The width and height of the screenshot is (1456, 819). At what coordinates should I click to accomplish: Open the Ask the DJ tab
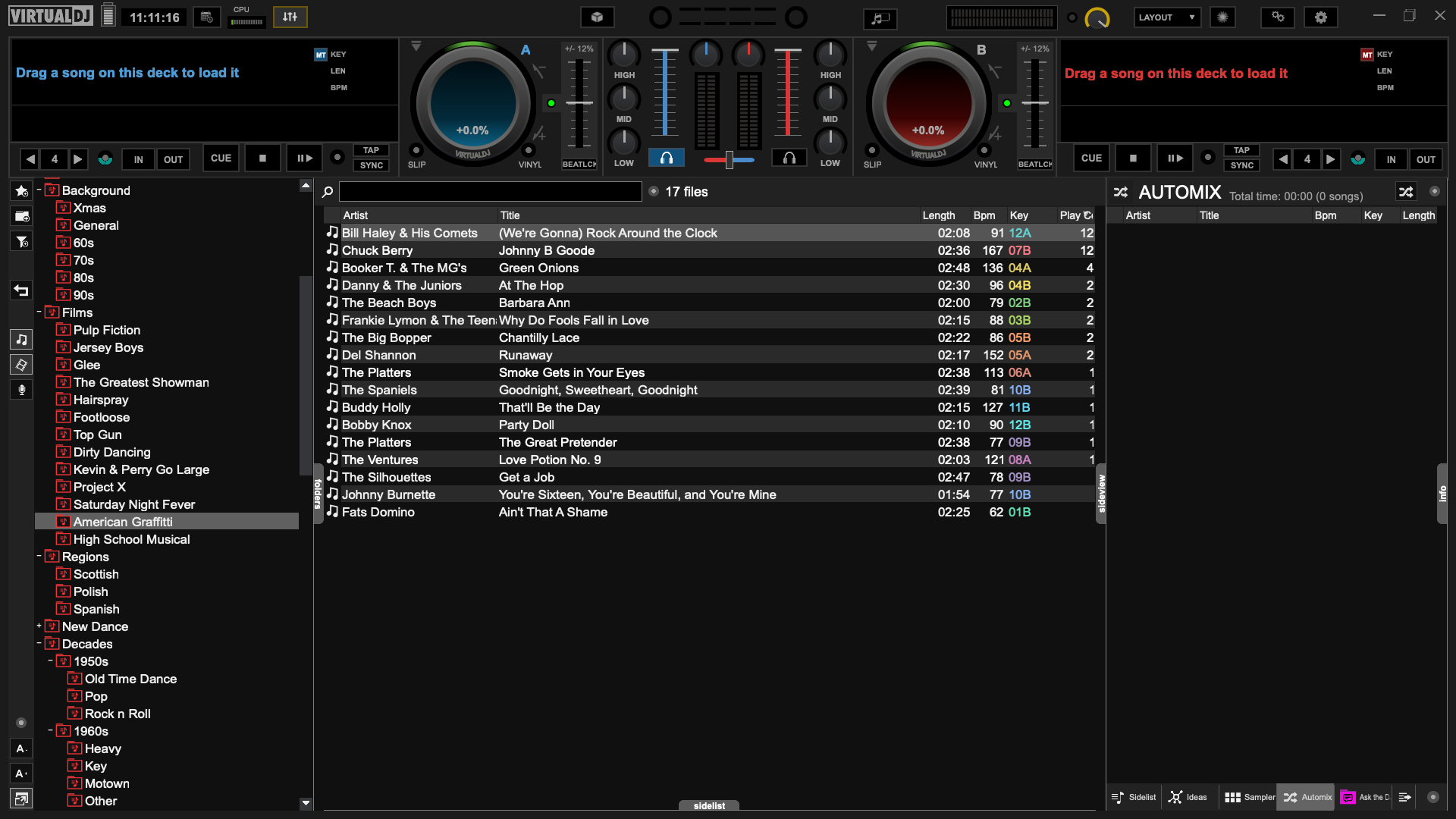(1365, 797)
